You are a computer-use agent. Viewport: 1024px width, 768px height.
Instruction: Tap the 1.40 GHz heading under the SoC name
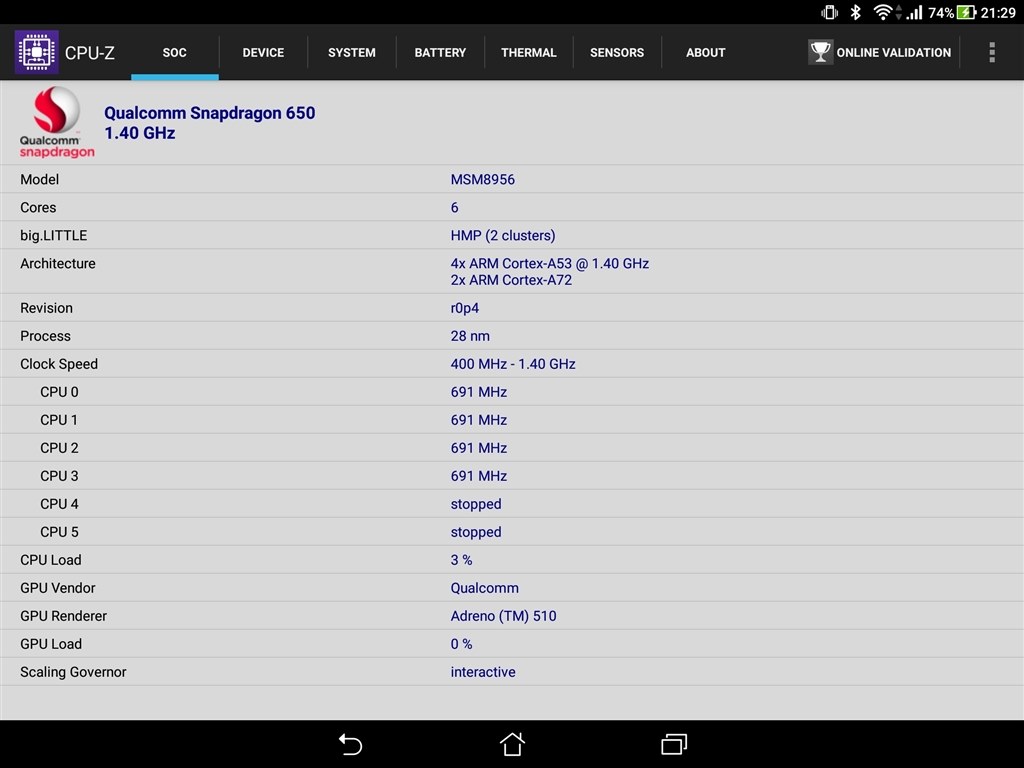(x=140, y=133)
